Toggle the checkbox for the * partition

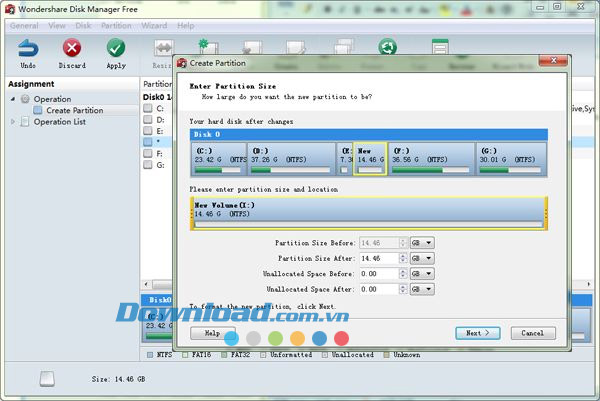coord(148,142)
